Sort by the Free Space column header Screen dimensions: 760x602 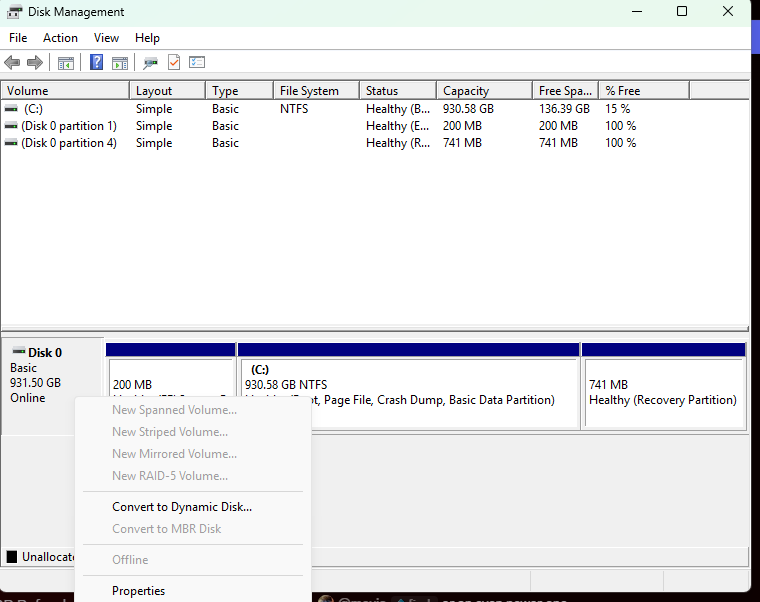coord(566,91)
